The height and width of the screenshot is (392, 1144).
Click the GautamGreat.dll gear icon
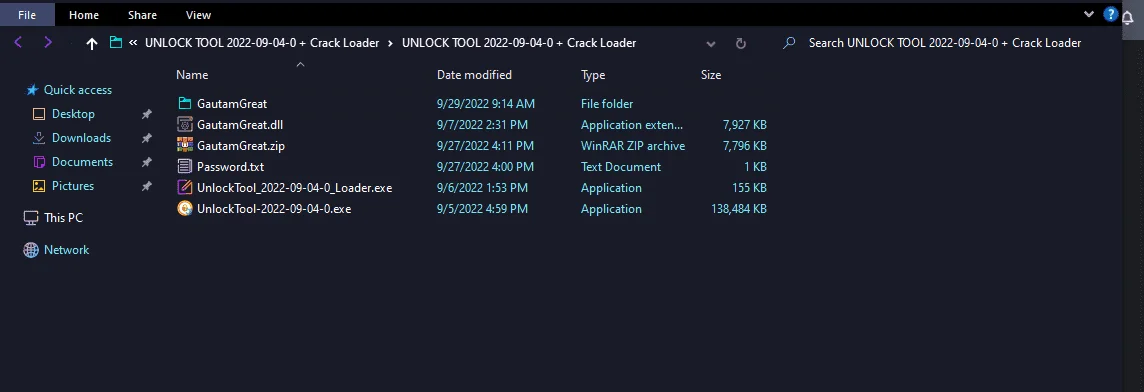click(185, 125)
